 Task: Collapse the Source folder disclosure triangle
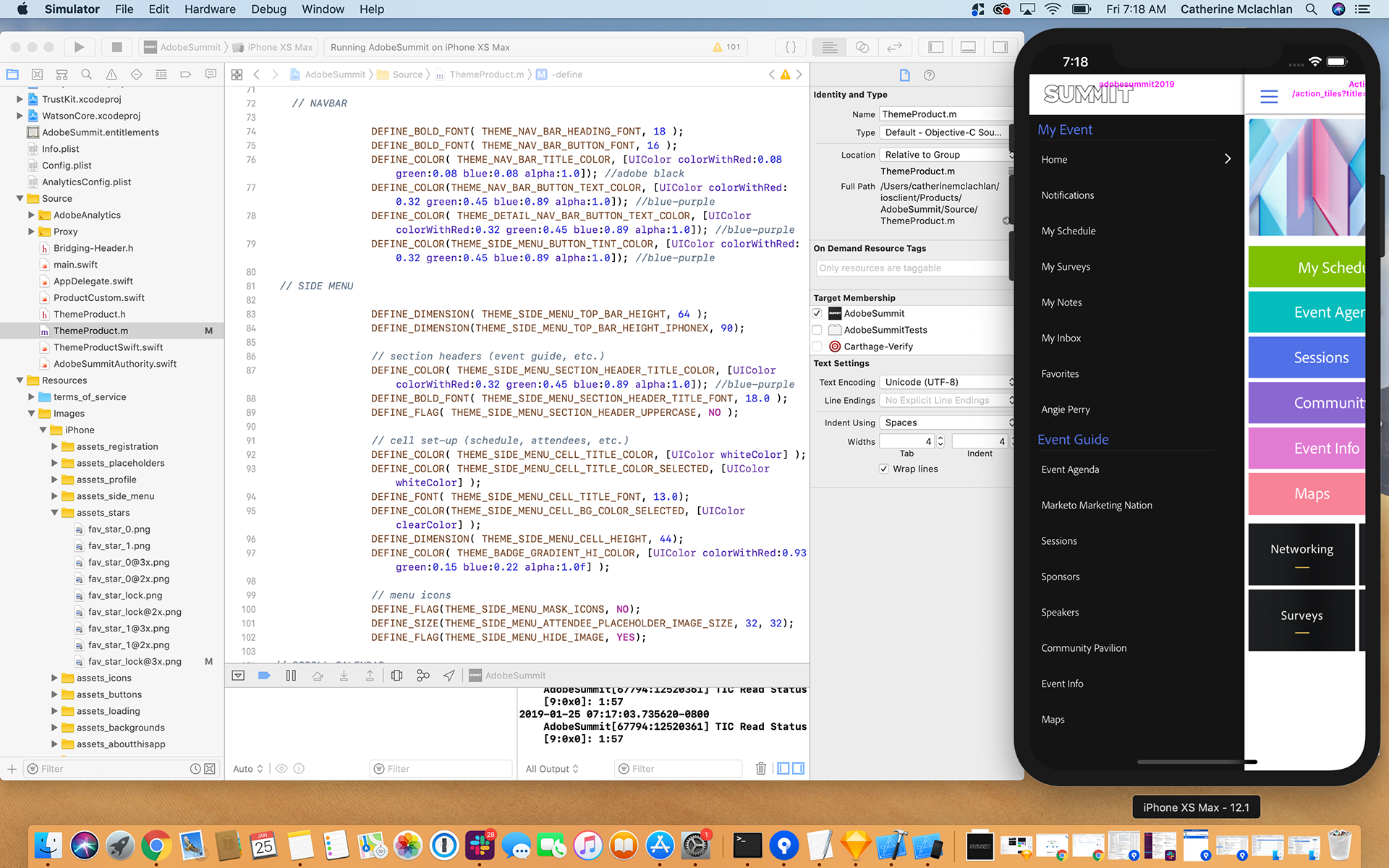coord(20,198)
